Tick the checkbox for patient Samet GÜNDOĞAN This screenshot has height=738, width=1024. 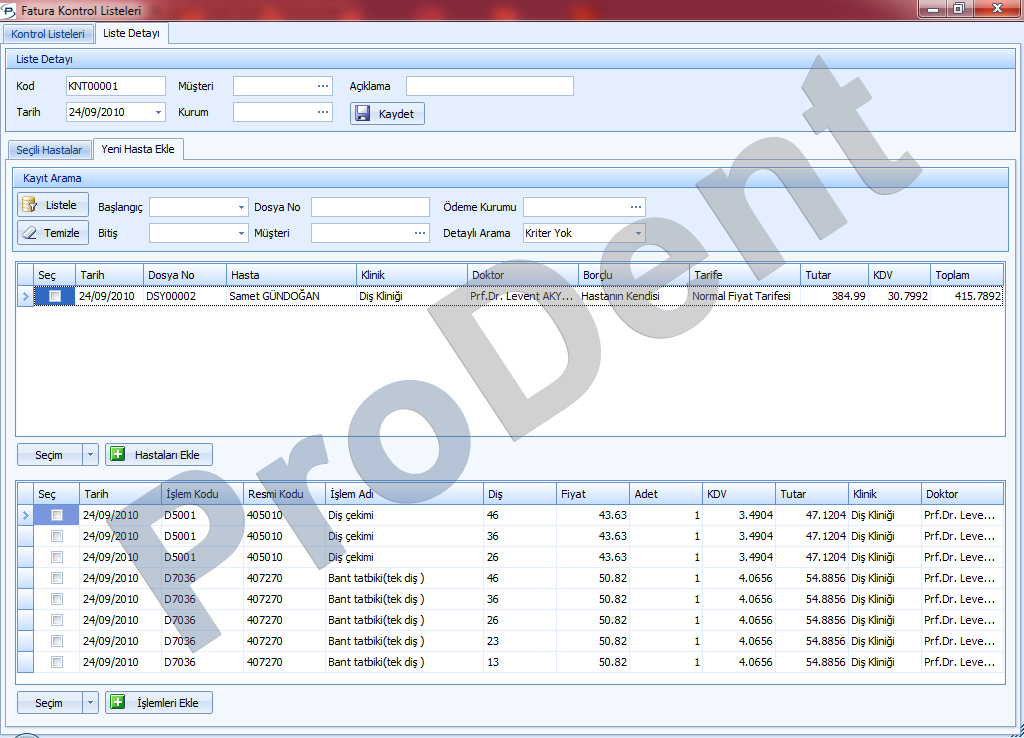point(55,296)
